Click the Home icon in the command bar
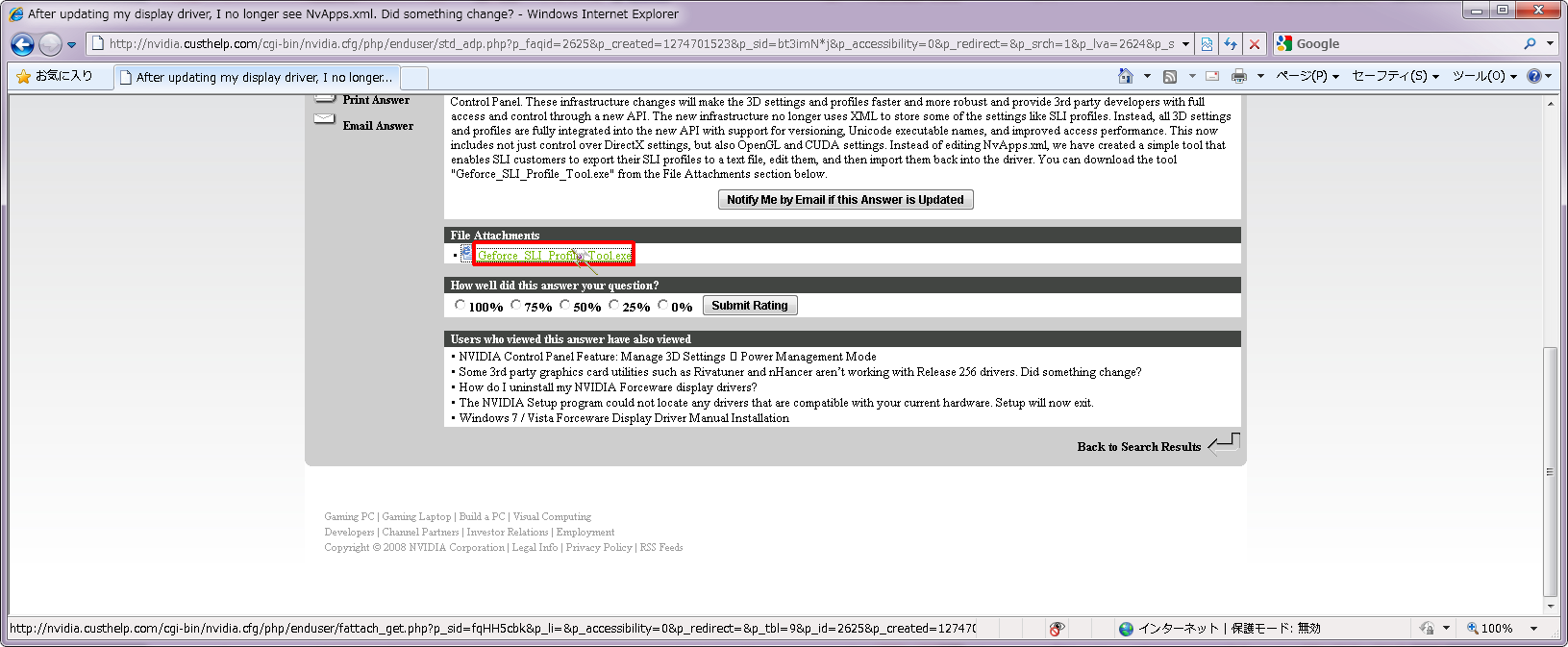Viewport: 1568px width, 647px height. tap(1126, 76)
